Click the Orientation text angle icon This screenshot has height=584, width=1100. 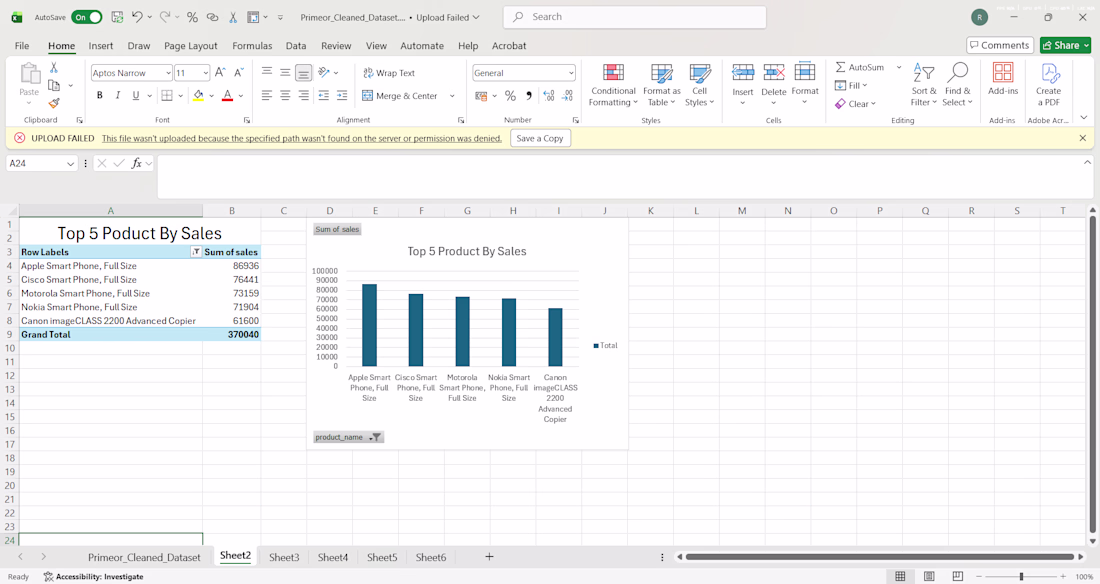tap(323, 72)
